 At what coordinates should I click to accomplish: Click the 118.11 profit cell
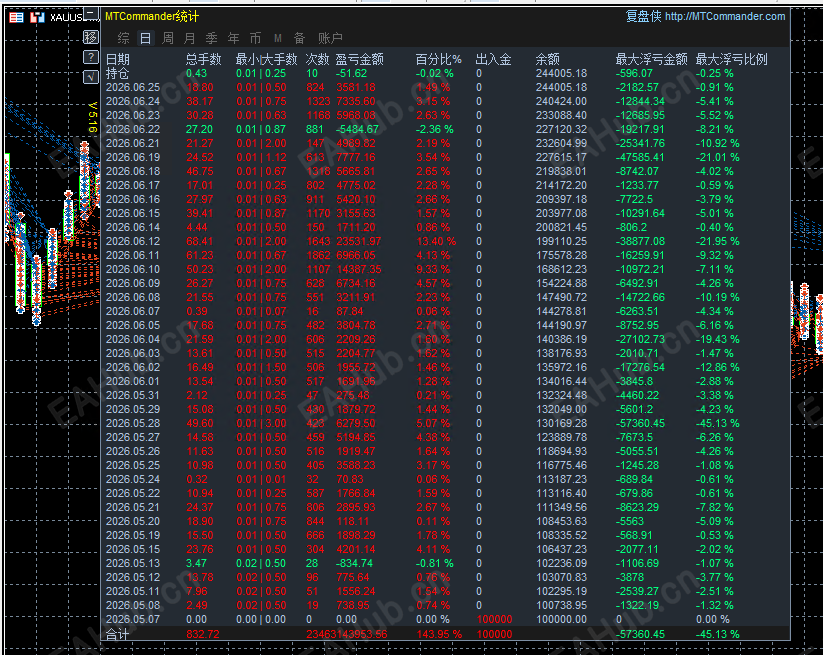[x=353, y=521]
